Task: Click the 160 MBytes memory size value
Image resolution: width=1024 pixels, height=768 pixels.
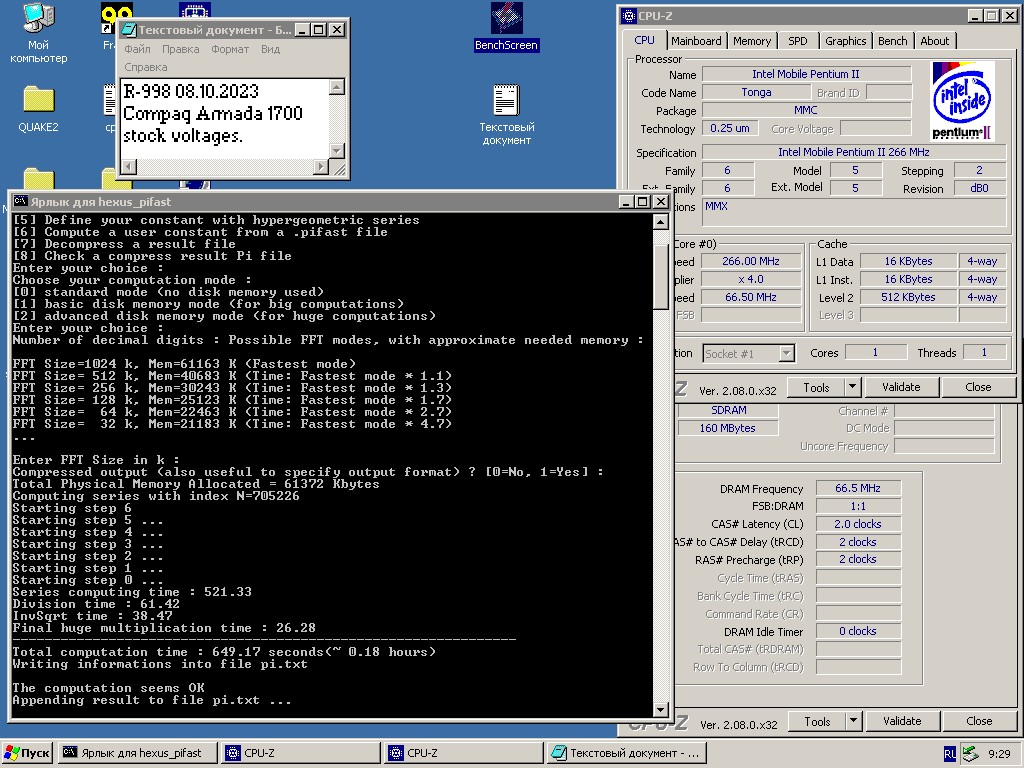Action: coord(728,428)
